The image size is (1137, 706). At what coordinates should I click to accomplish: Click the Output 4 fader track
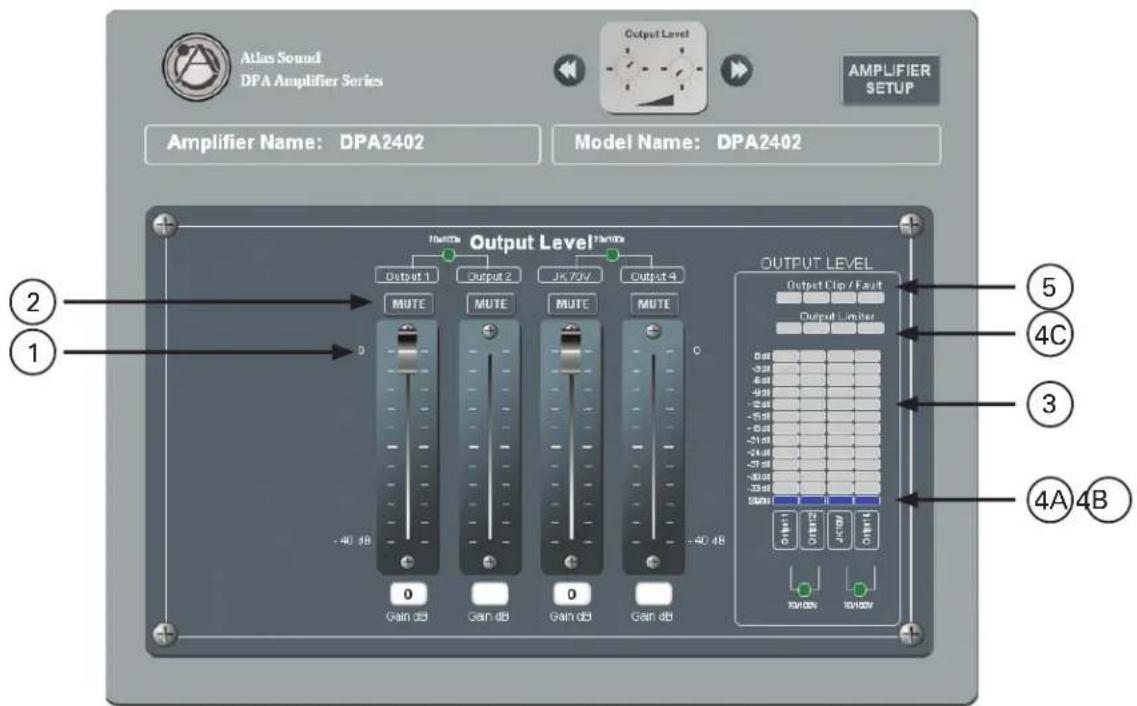653,446
